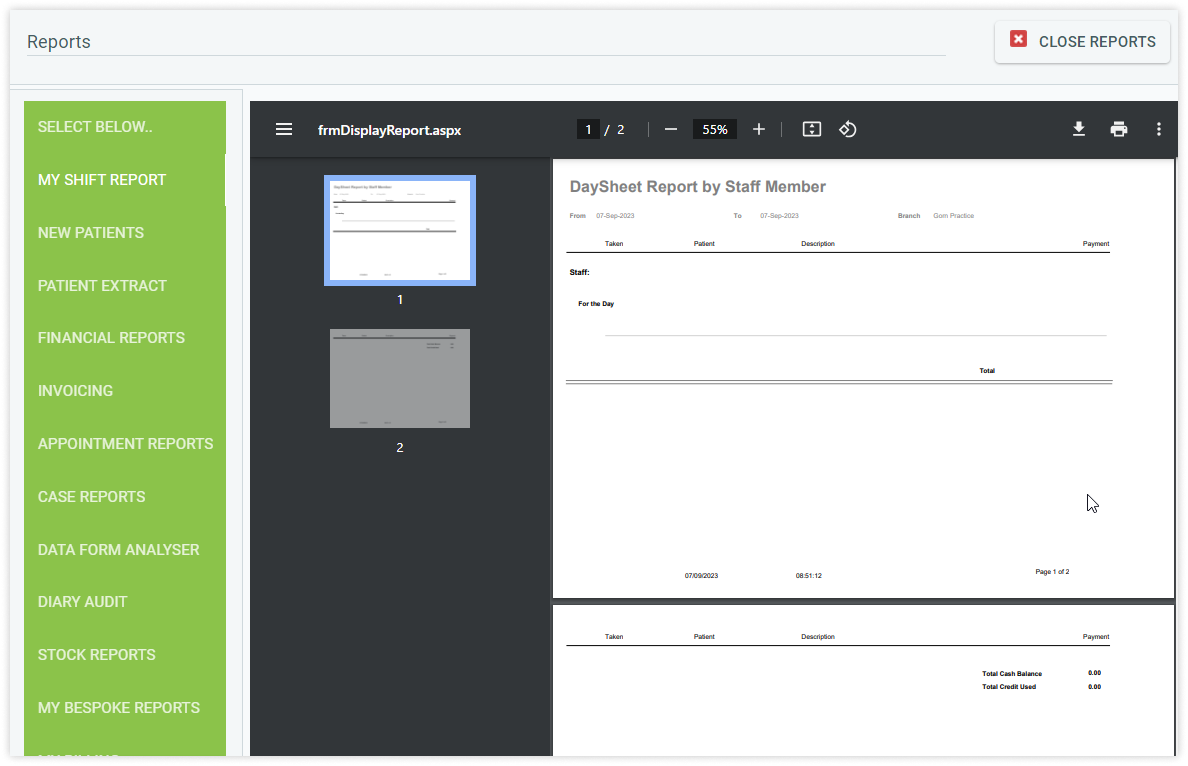Screen dimensions: 1188x766
Task: Click the frmDisplayReport.aspx file title
Action: 389,130
